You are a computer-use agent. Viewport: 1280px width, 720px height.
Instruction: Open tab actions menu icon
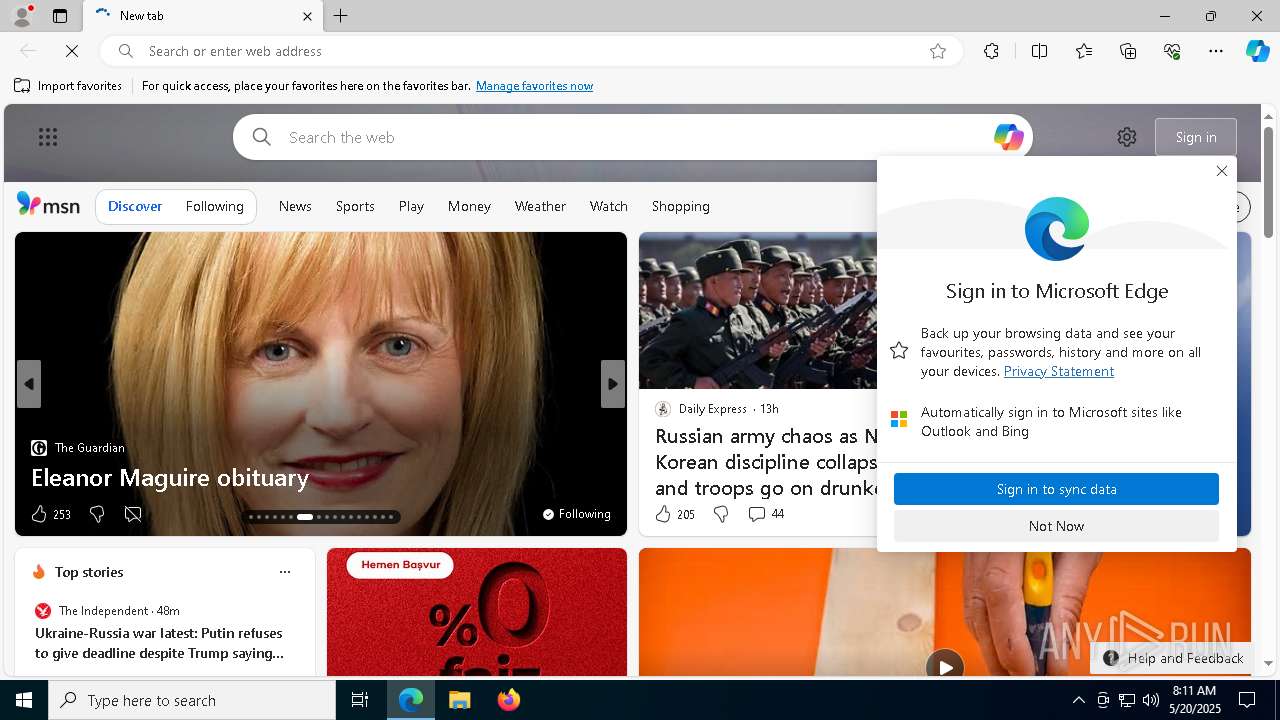point(60,16)
